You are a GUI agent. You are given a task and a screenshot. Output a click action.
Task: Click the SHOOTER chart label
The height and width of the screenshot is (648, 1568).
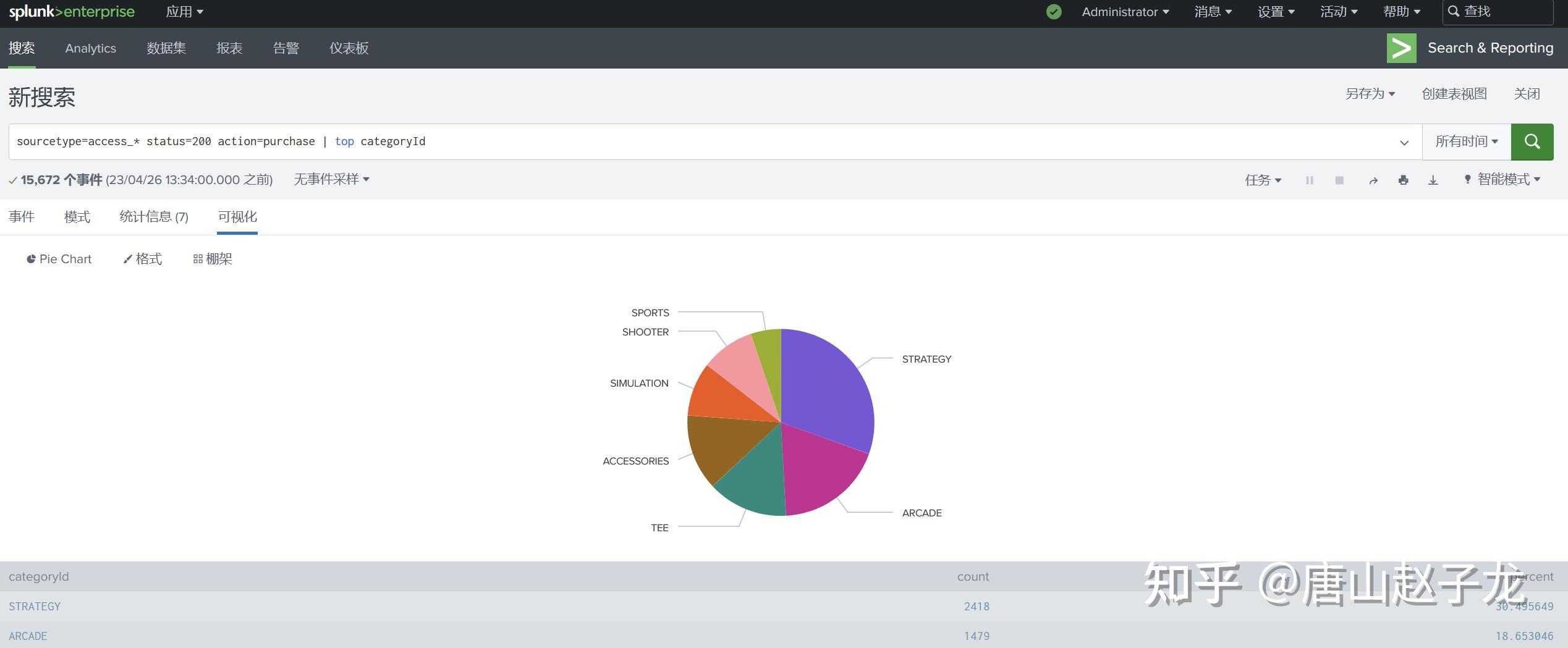(x=645, y=332)
